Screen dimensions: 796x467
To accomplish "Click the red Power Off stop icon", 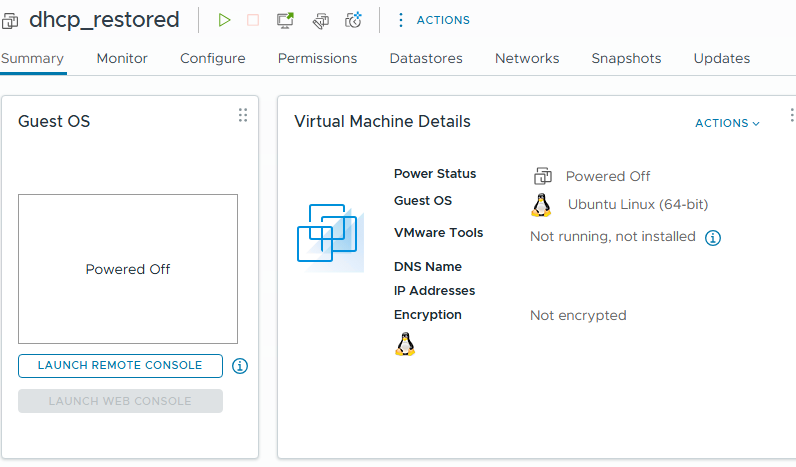I will tap(253, 20).
